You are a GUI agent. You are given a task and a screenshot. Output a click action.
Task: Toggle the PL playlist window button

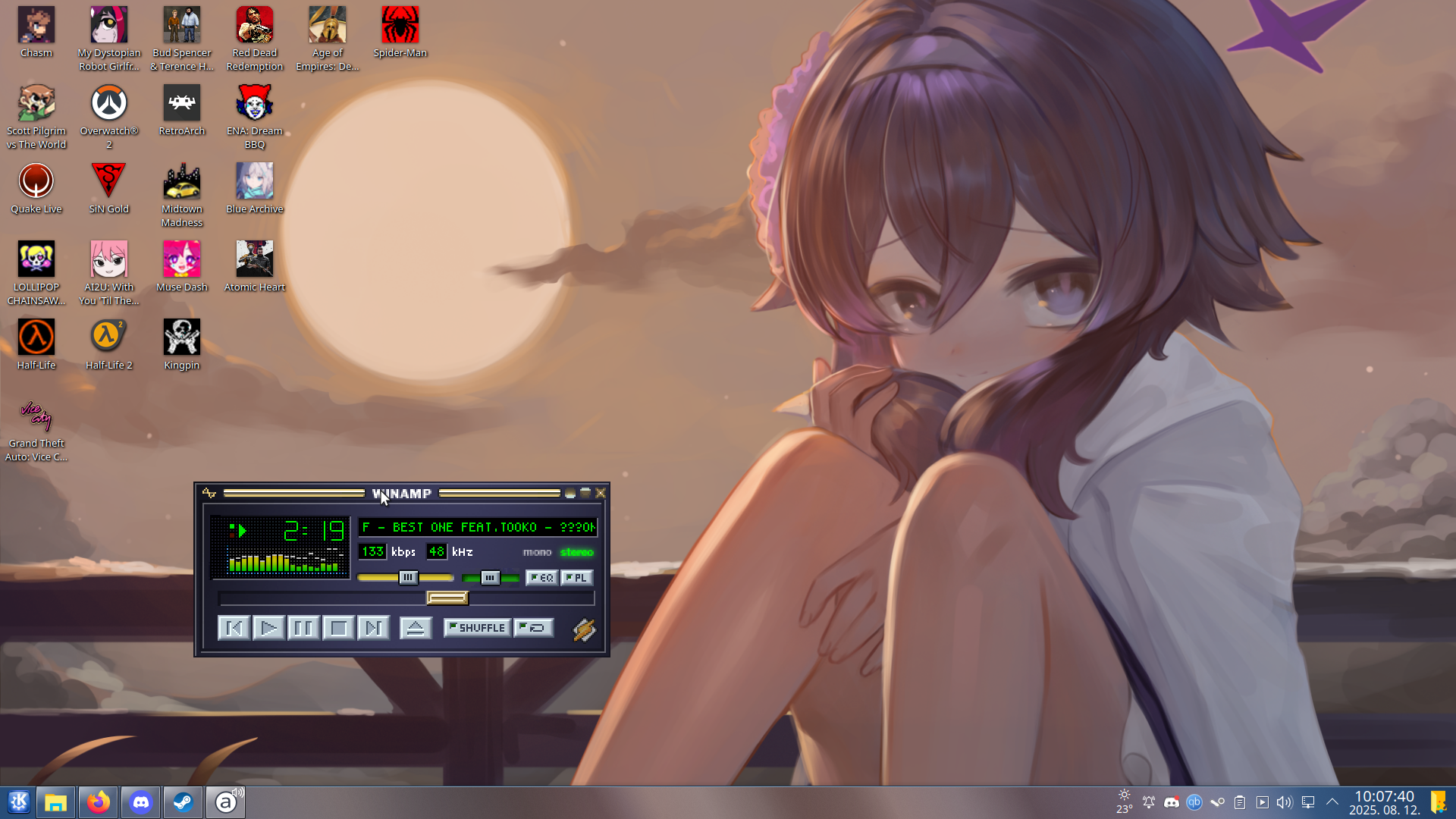point(576,578)
